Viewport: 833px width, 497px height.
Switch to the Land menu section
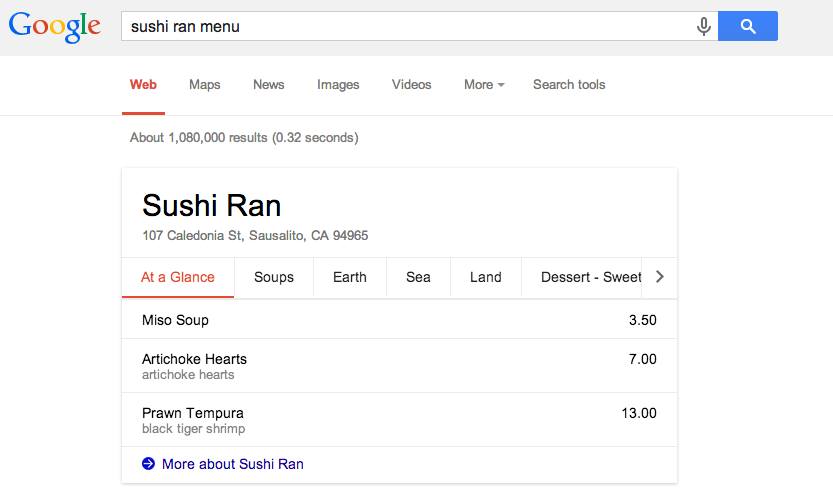tap(485, 278)
